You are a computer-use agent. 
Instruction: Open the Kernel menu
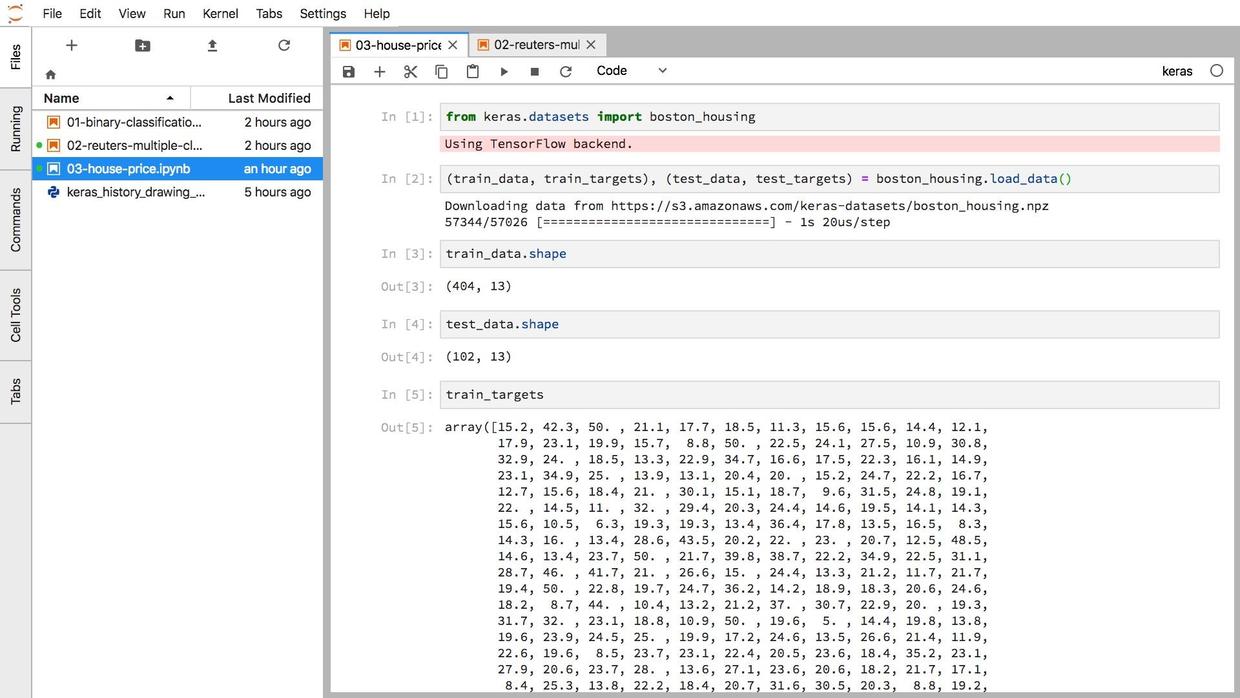(220, 13)
